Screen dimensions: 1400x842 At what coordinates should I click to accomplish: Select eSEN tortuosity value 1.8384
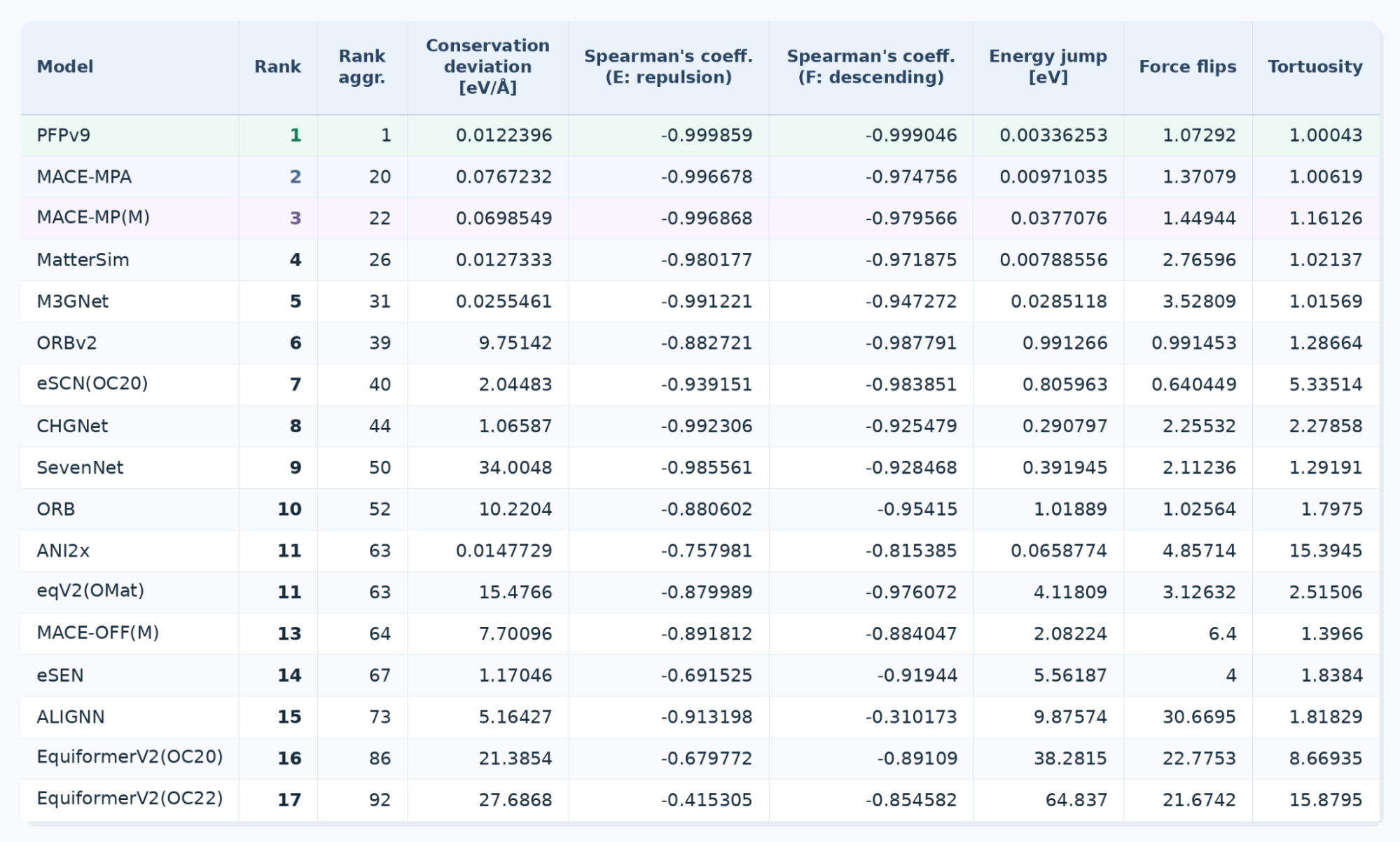click(1331, 675)
